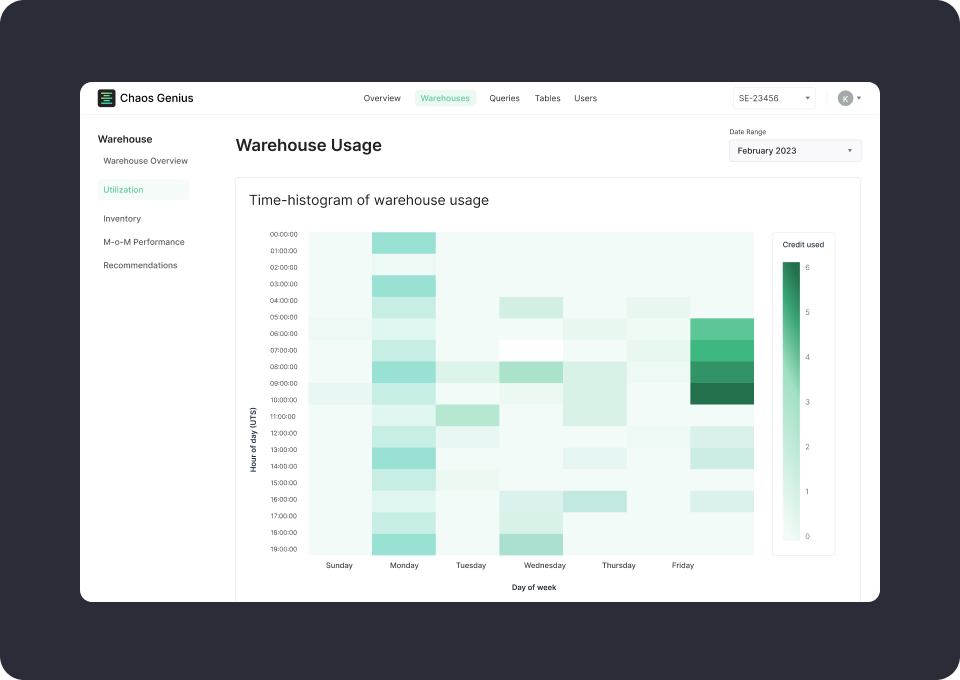
Task: Select Warehouse Overview in the sidebar
Action: coord(145,161)
